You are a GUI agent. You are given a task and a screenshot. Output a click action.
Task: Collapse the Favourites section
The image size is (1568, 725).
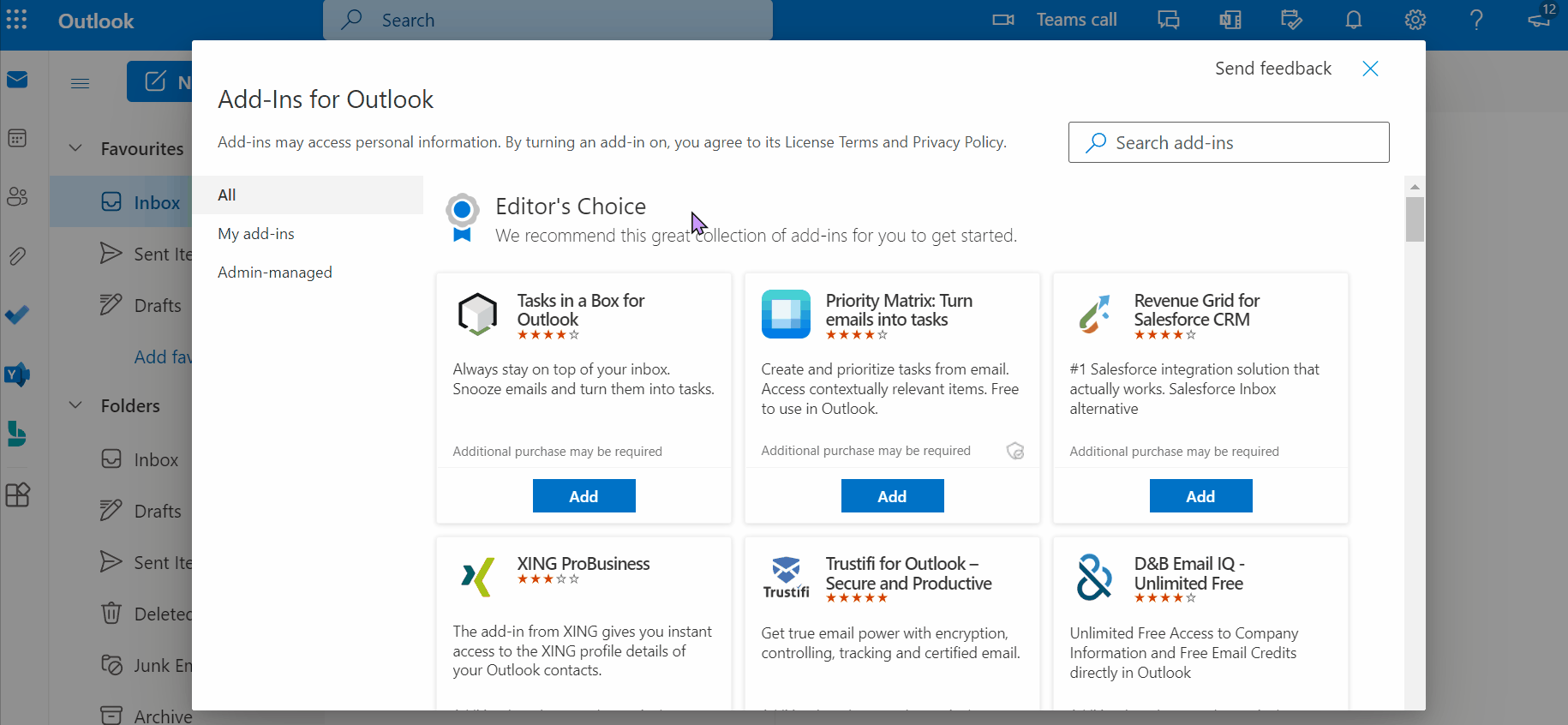(75, 148)
